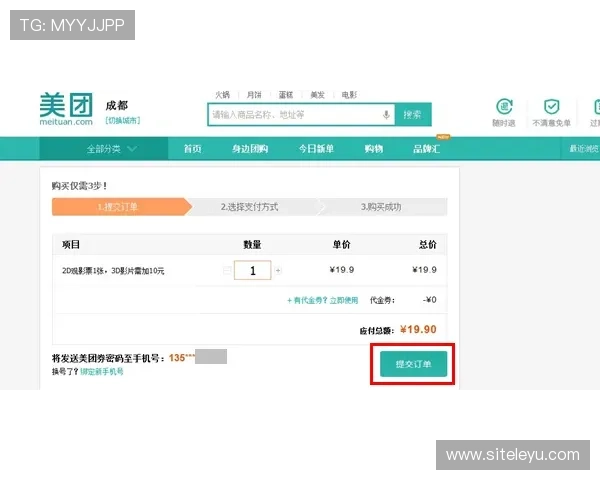
Task: Click step 2.选择支付方式 in progress bar
Action: pyautogui.click(x=253, y=207)
